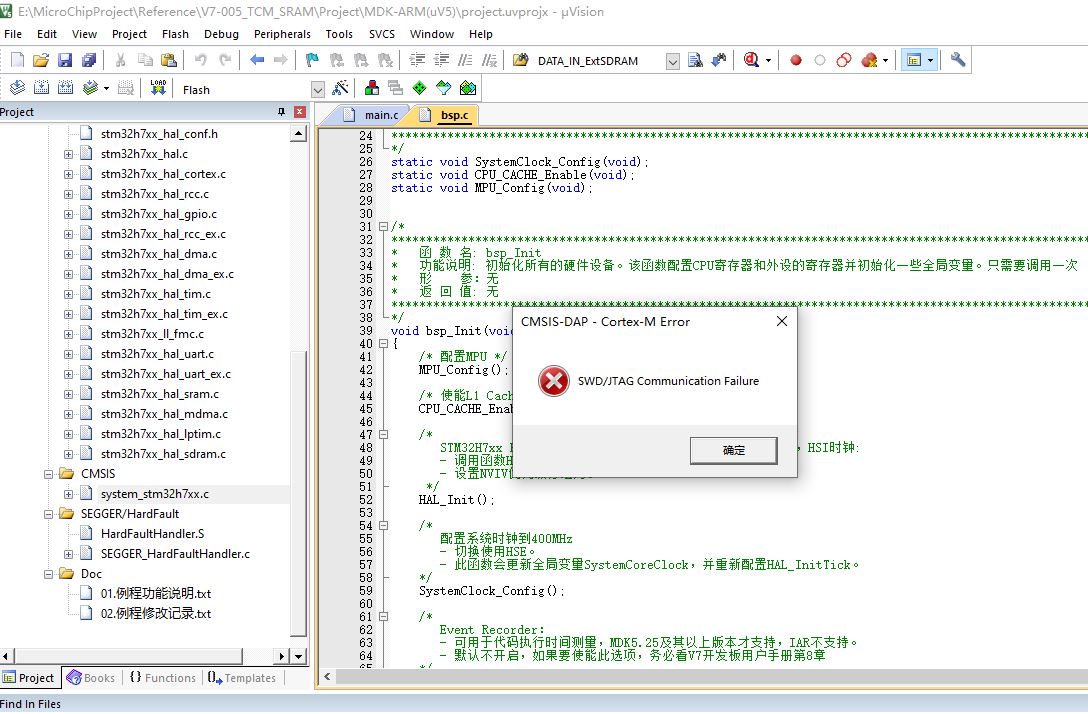Click Project panel horizontal scrollbar

129,656
